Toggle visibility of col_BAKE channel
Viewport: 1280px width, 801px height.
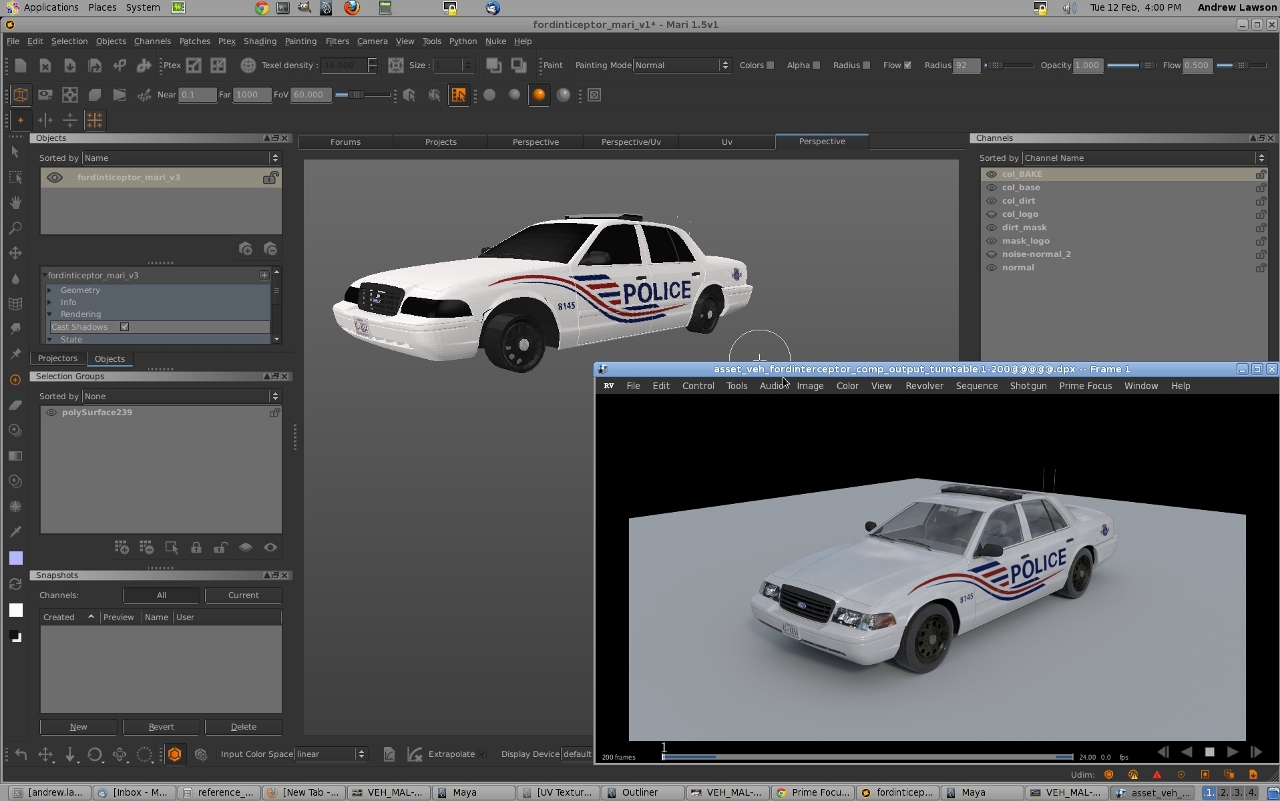tap(991, 174)
